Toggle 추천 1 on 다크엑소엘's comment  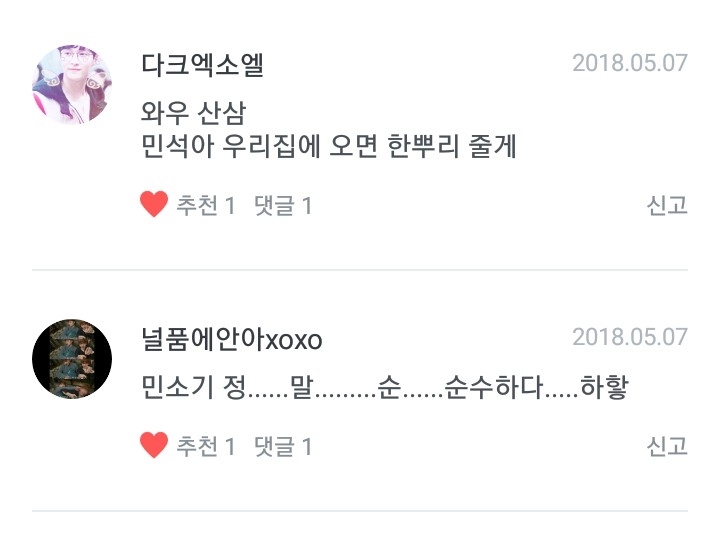click(x=206, y=205)
